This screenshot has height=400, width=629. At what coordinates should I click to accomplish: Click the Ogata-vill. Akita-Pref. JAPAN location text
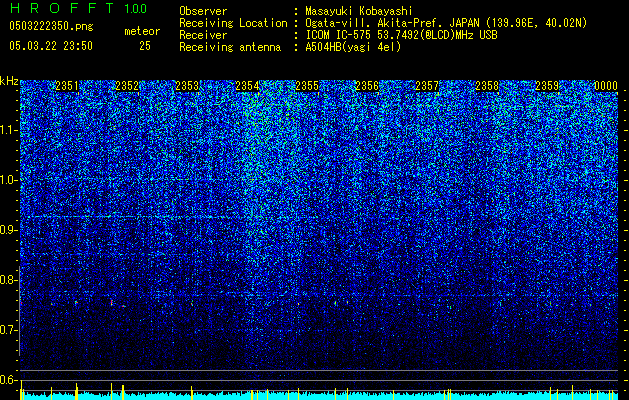[x=446, y=23]
